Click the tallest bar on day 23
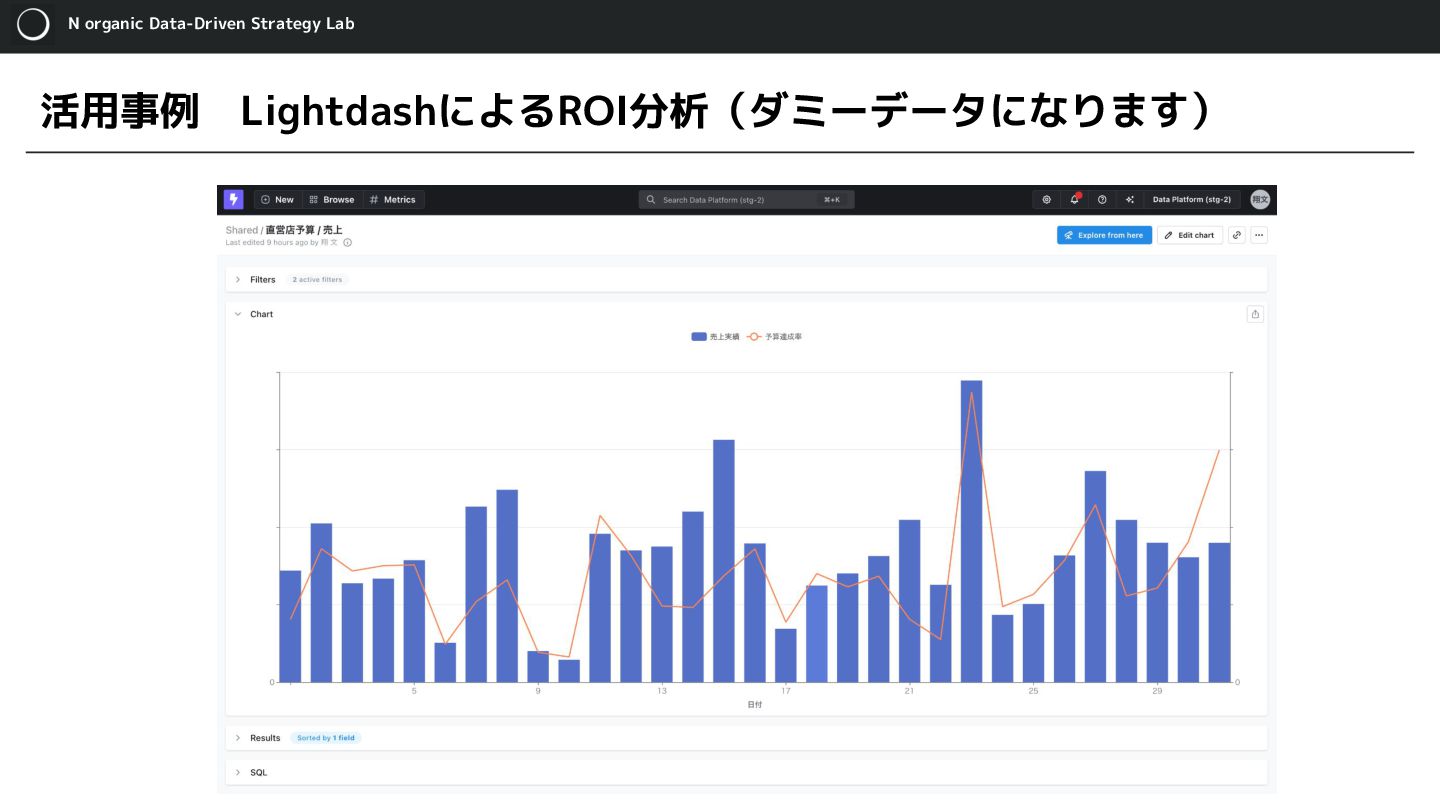 [x=971, y=531]
